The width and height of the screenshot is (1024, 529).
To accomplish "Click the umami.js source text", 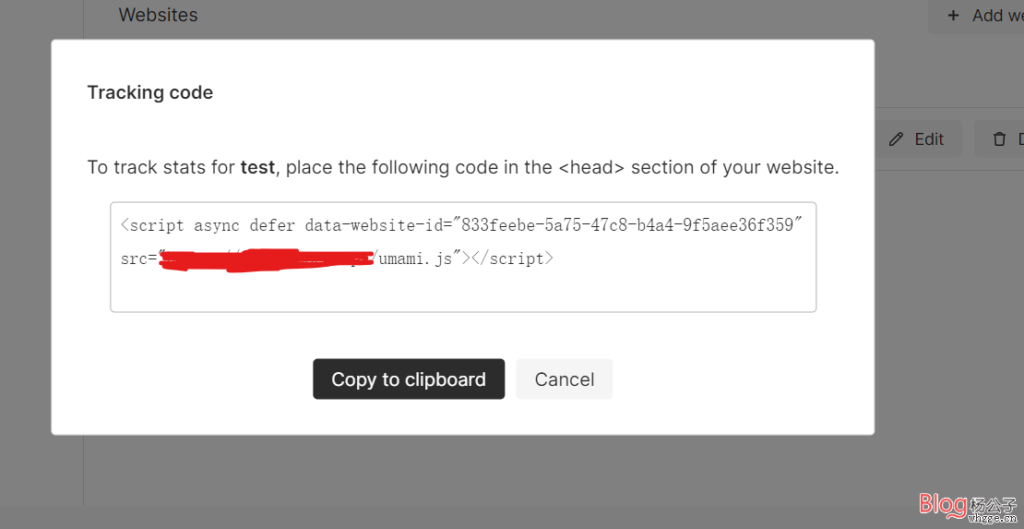I will click(x=416, y=259).
